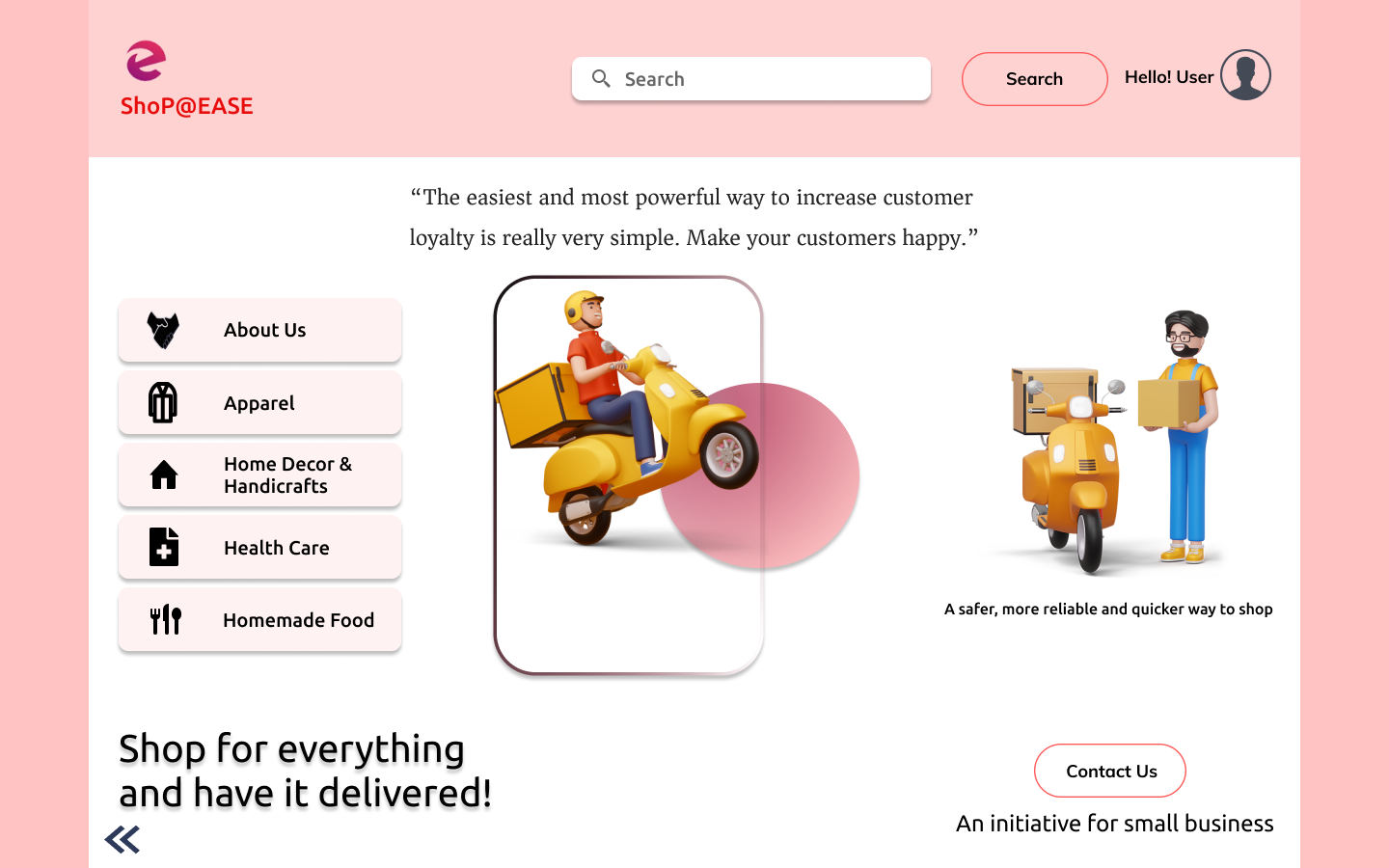Select the Homemade Food category
The image size is (1389, 868).
pyautogui.click(x=259, y=619)
